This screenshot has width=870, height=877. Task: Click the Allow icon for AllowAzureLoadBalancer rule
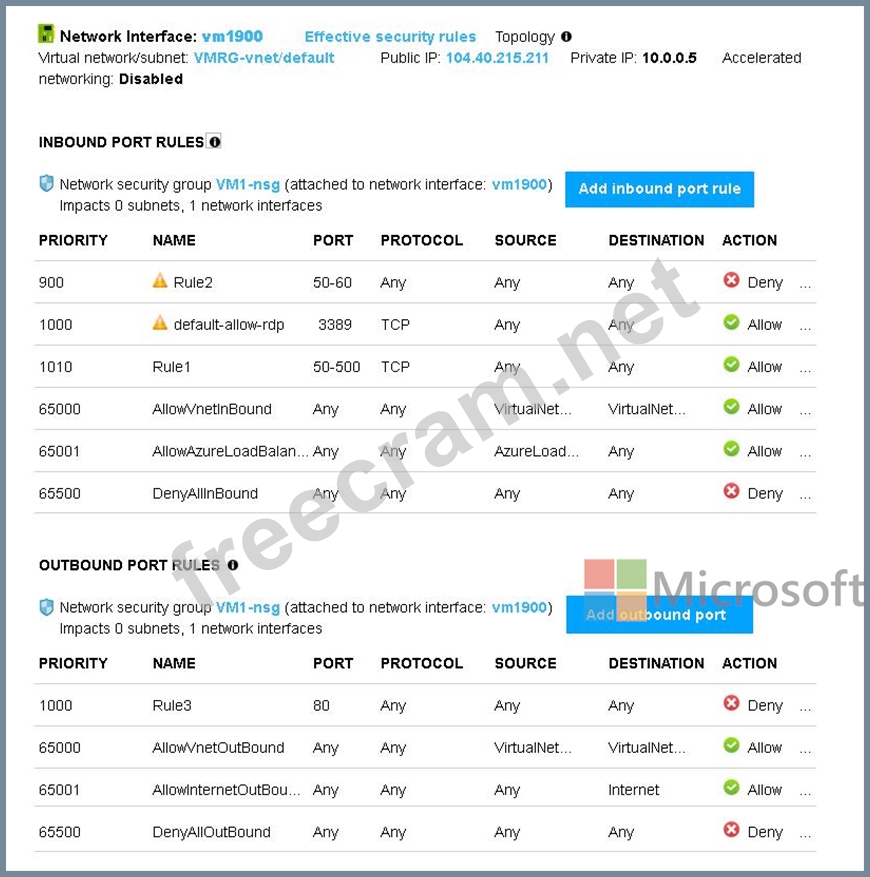coord(731,449)
